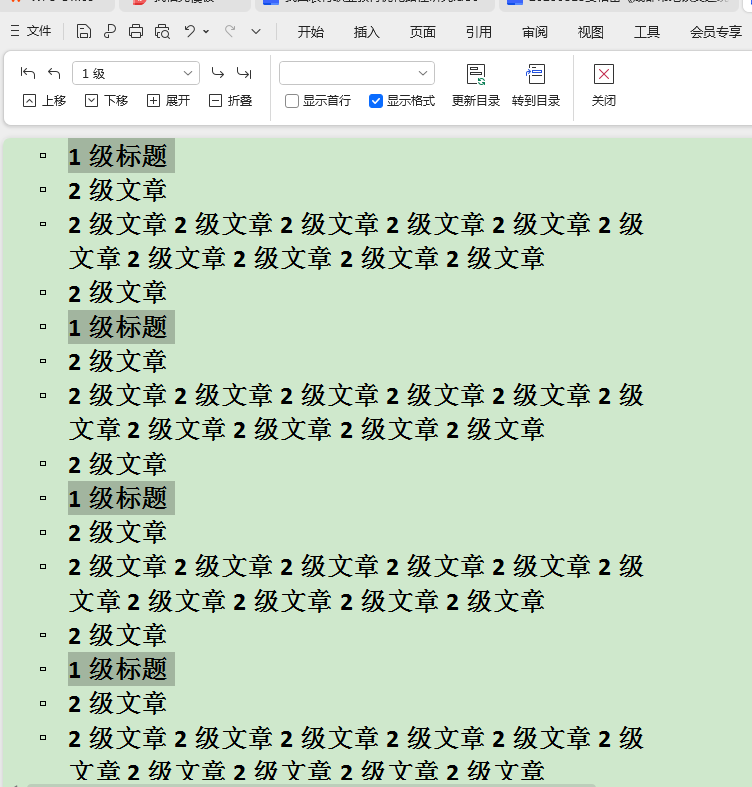Click the Undo arrow icon
The height and width of the screenshot is (787, 752).
(x=190, y=32)
